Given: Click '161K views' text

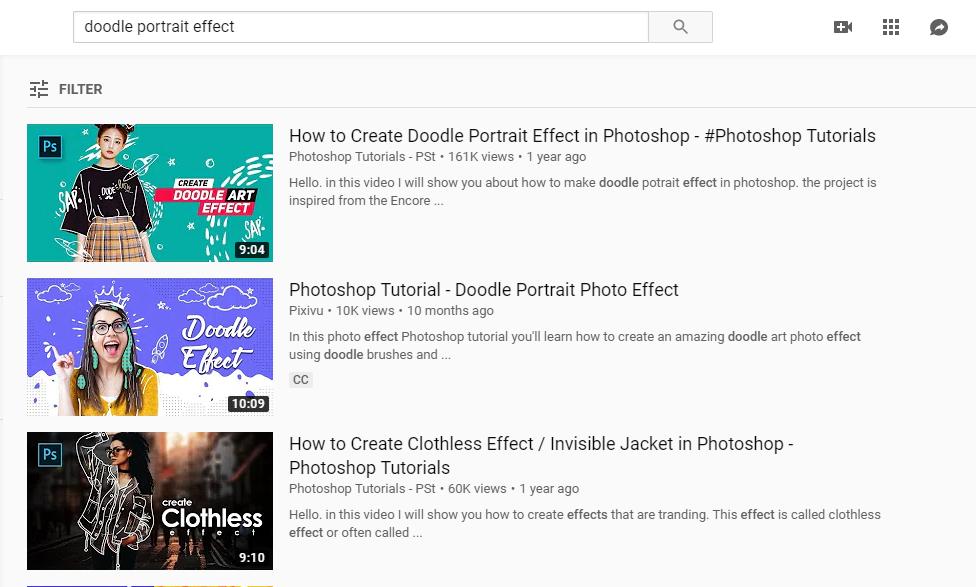Looking at the screenshot, I should [481, 157].
